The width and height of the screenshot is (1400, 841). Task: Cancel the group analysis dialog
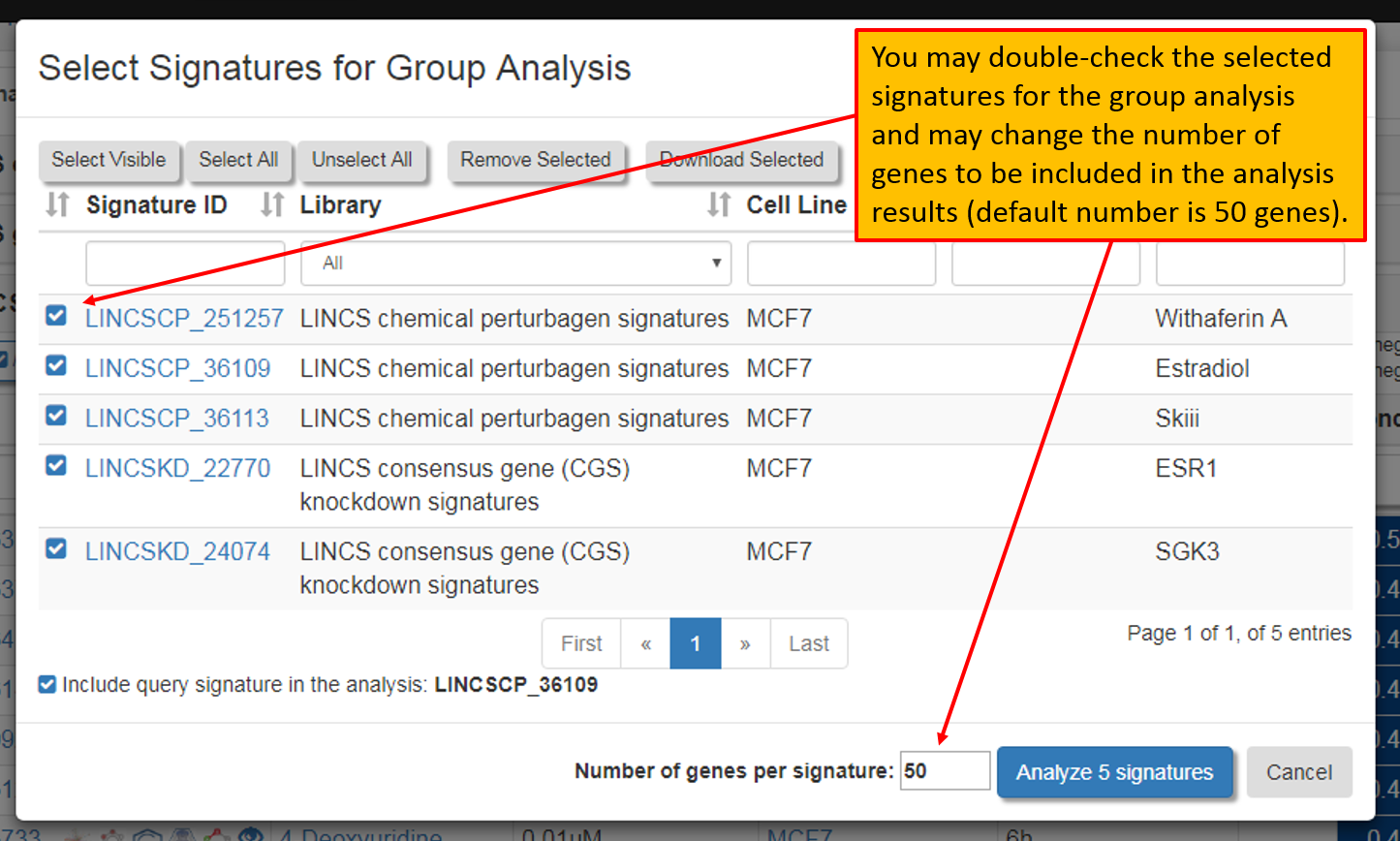point(1298,772)
